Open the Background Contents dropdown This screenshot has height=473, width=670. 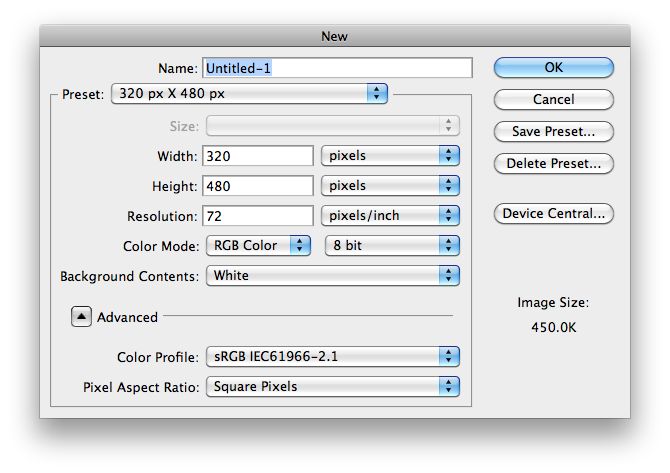[332, 275]
